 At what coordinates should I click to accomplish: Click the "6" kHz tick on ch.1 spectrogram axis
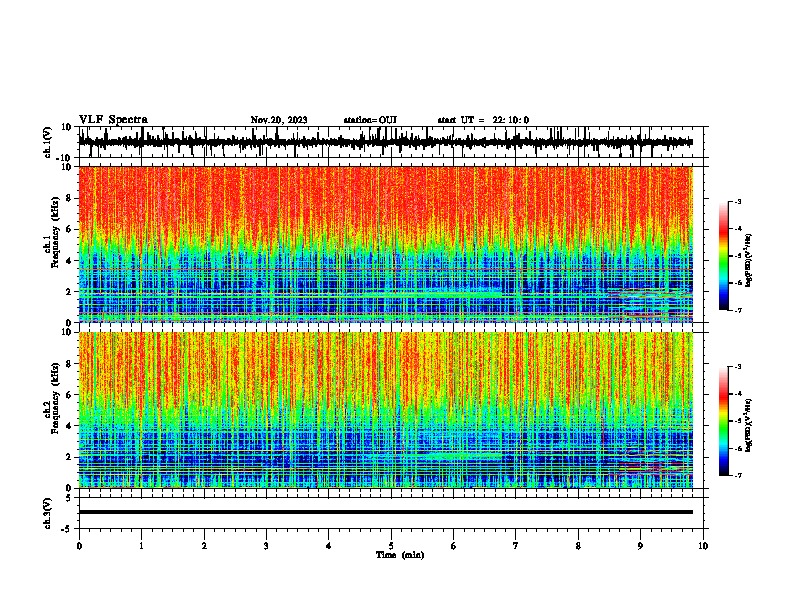point(69,229)
